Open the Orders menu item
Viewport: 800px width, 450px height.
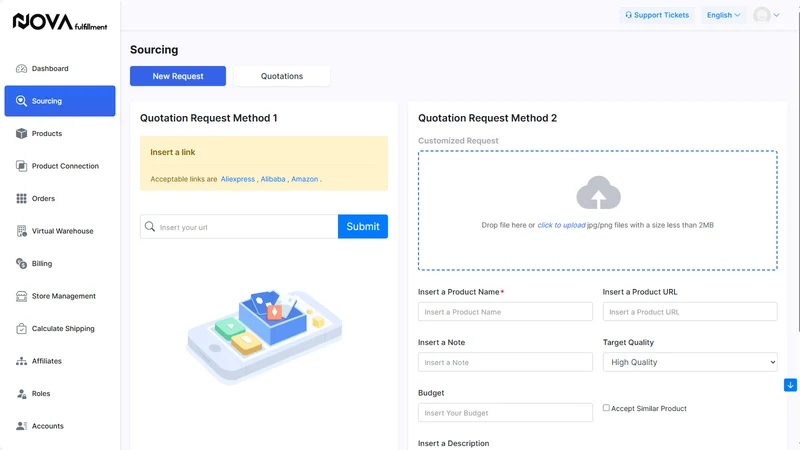click(60, 198)
